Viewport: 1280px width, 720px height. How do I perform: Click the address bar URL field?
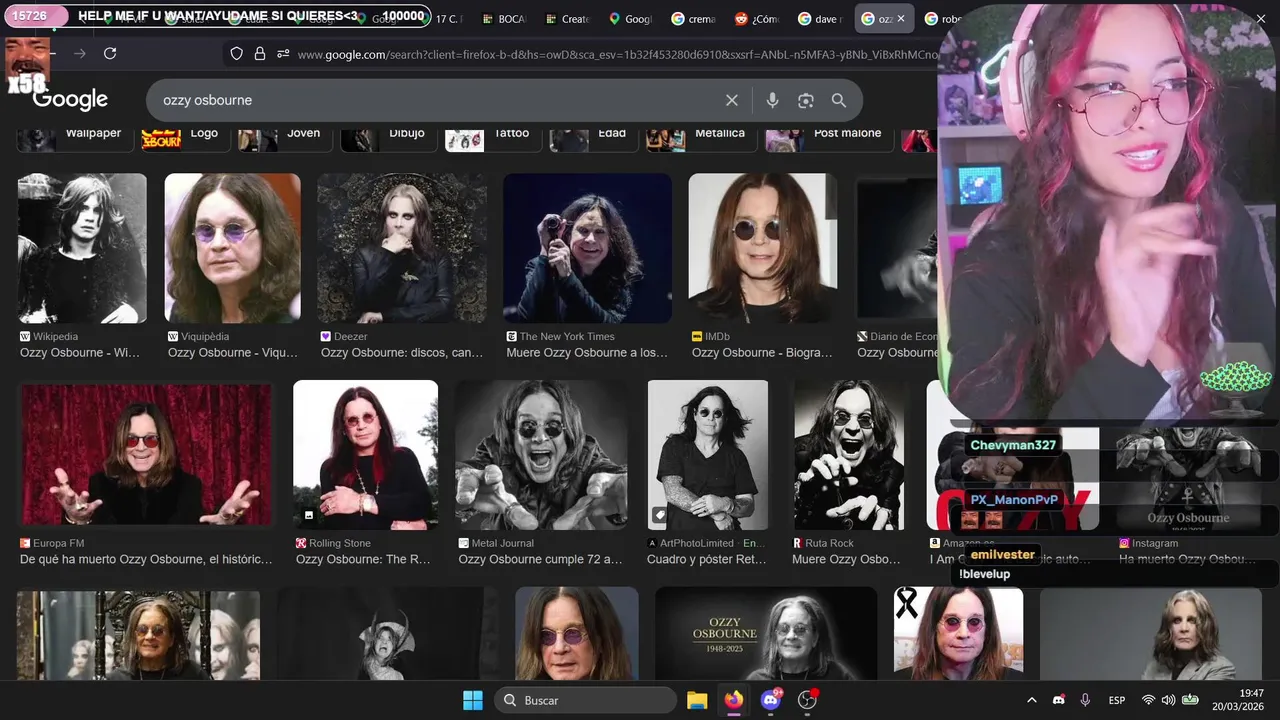pos(616,54)
